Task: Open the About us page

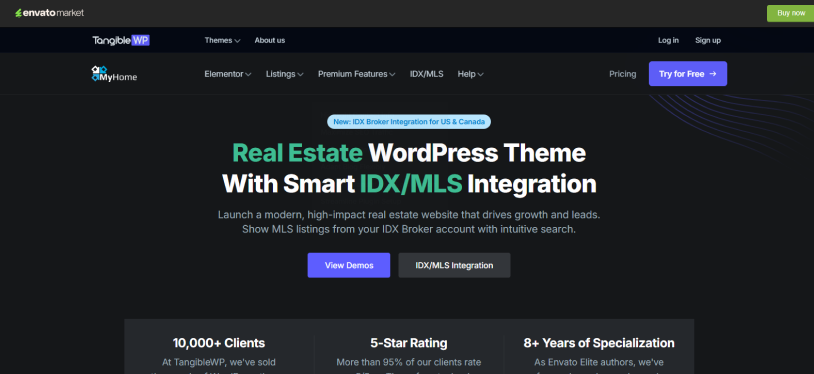Action: coord(269,40)
